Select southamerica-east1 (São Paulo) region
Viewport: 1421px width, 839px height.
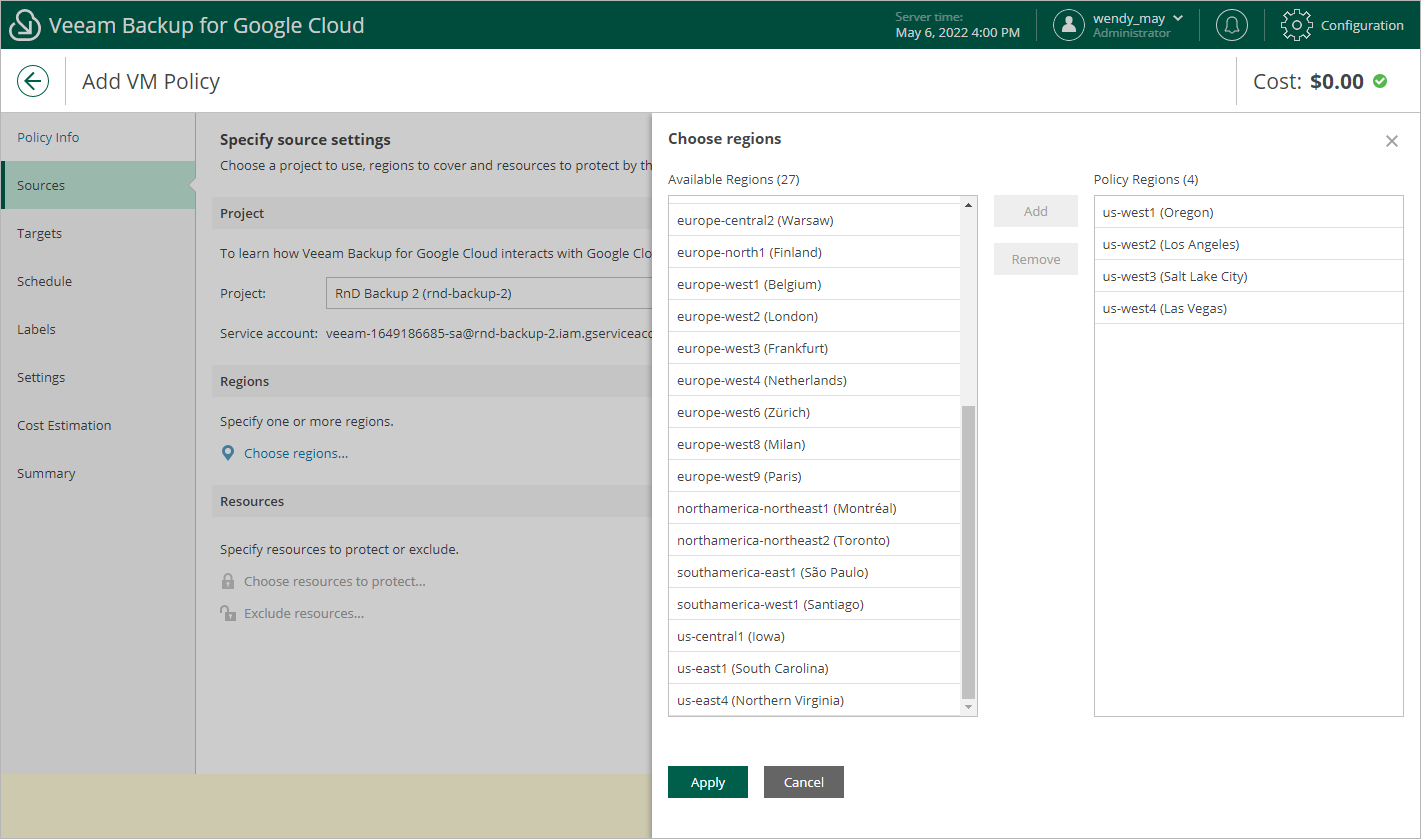tap(814, 572)
